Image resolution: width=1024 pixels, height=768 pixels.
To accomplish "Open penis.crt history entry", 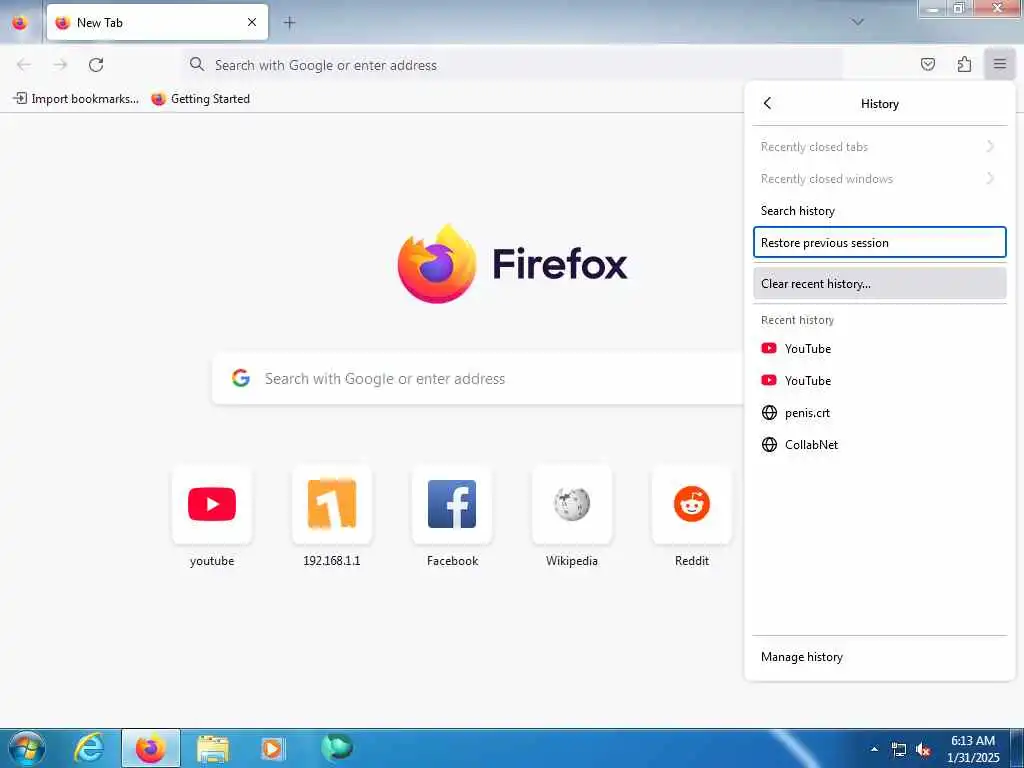I will point(880,413).
